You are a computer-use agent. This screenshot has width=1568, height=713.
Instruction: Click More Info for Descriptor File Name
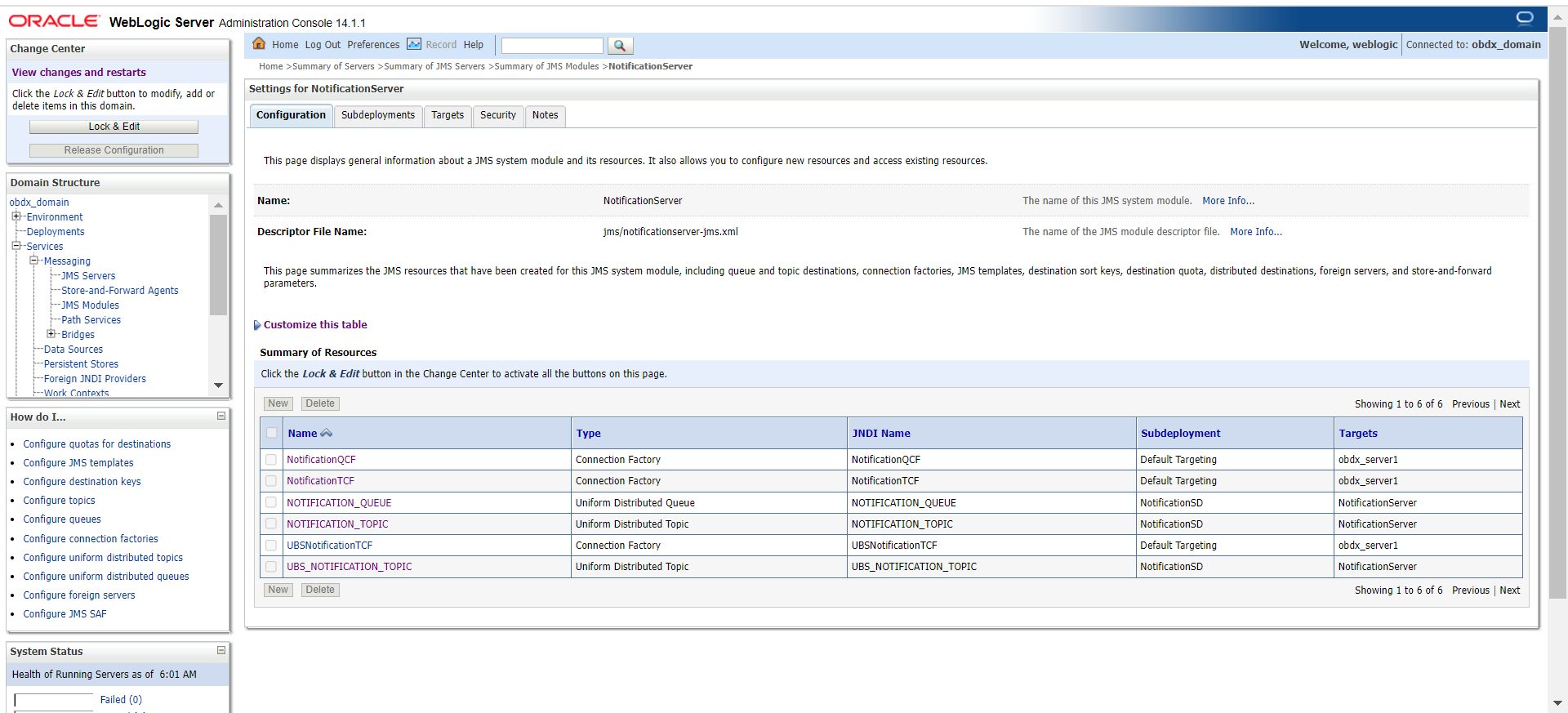click(x=1256, y=232)
